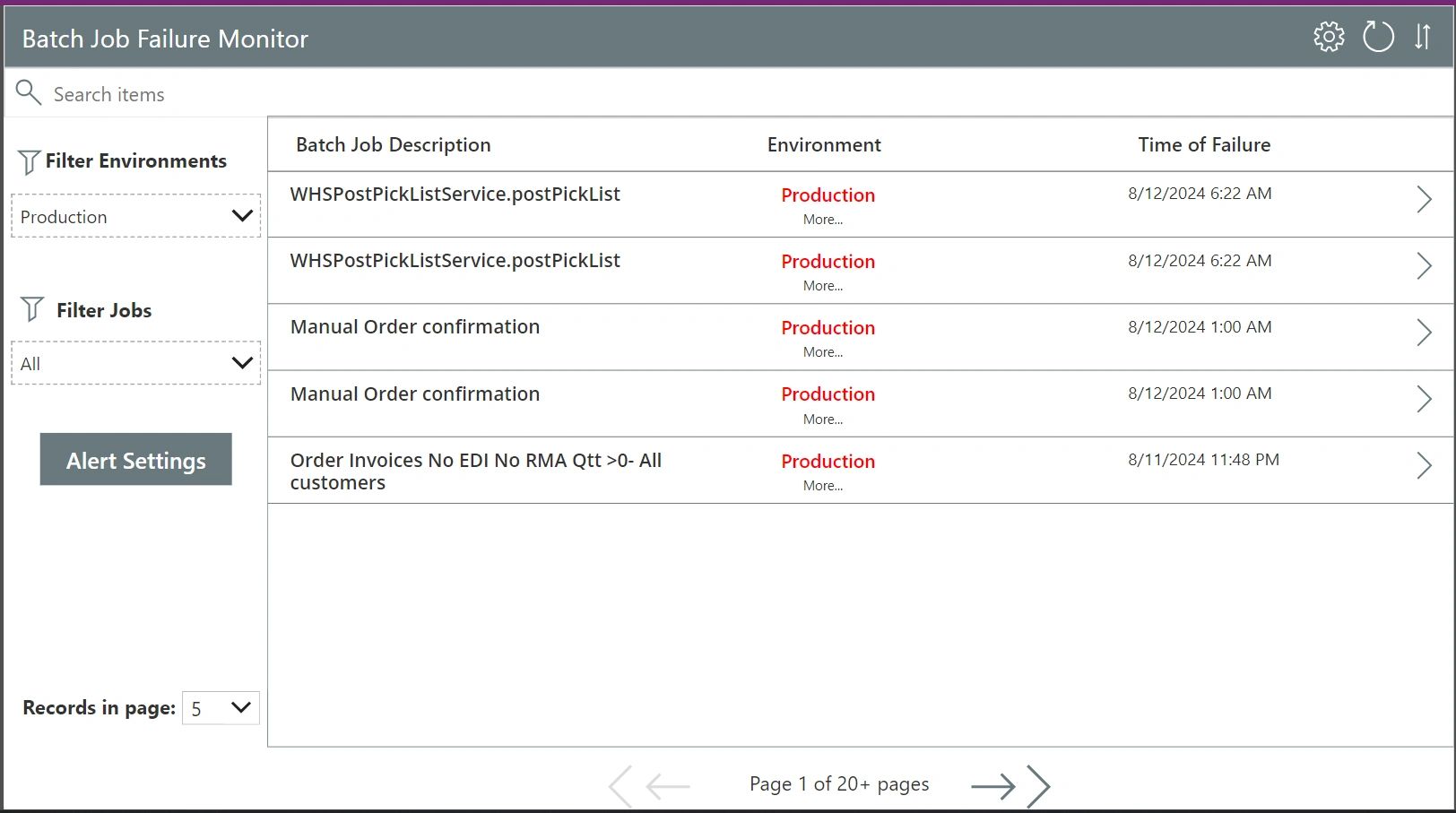
Task: Click the sort arrows icon in the header
Action: (1422, 37)
